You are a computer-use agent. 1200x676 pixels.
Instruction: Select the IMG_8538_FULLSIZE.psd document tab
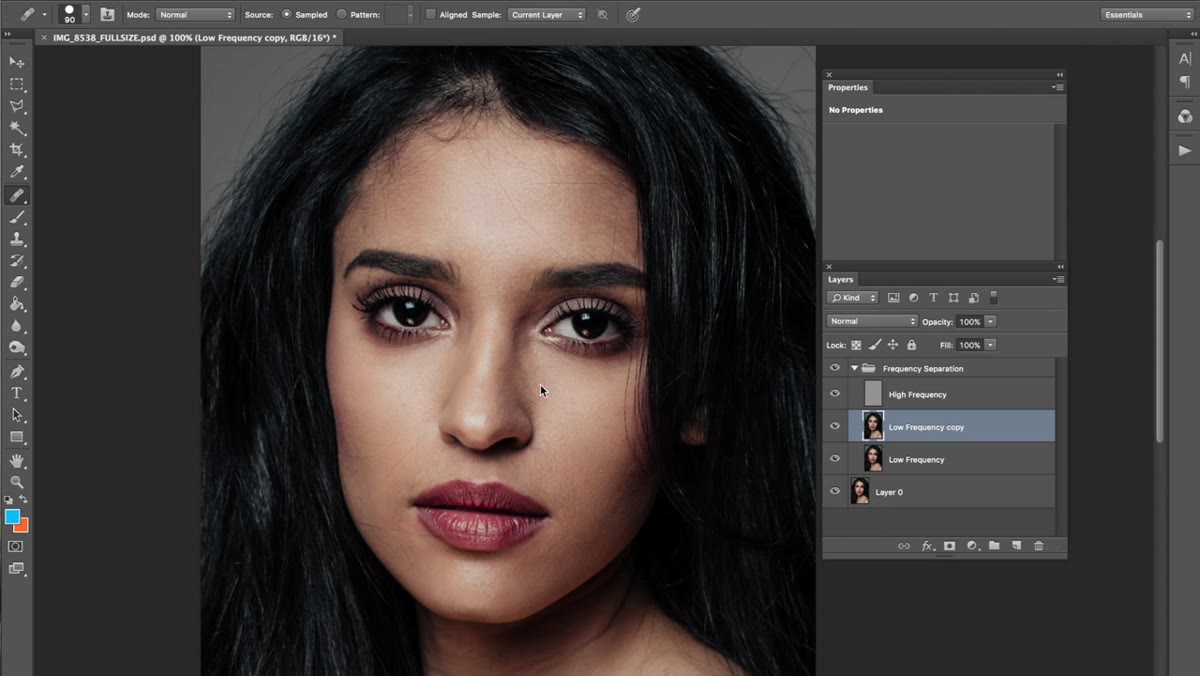191,37
